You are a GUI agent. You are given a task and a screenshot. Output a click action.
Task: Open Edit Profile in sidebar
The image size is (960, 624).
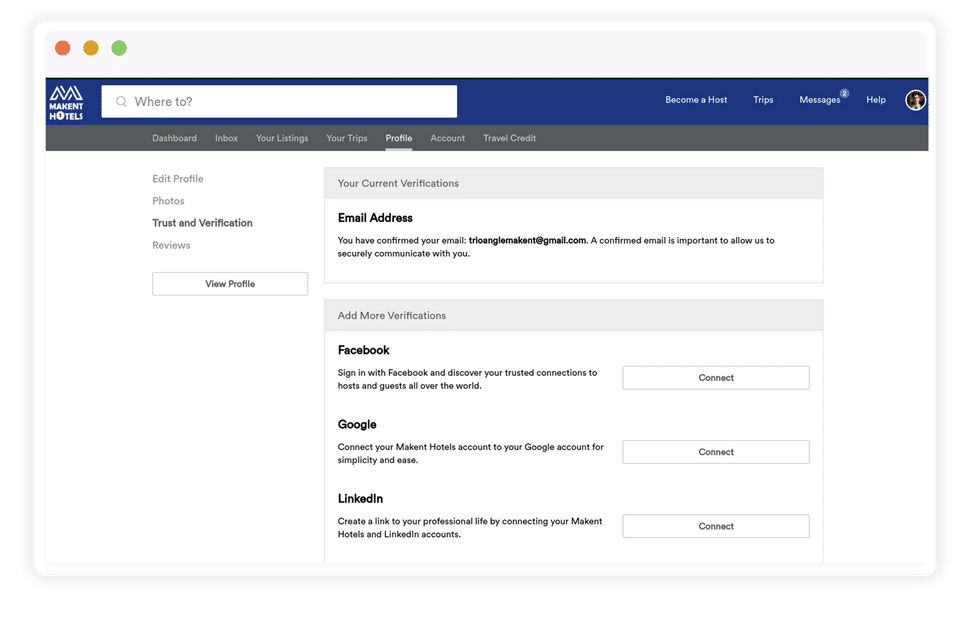(x=178, y=179)
